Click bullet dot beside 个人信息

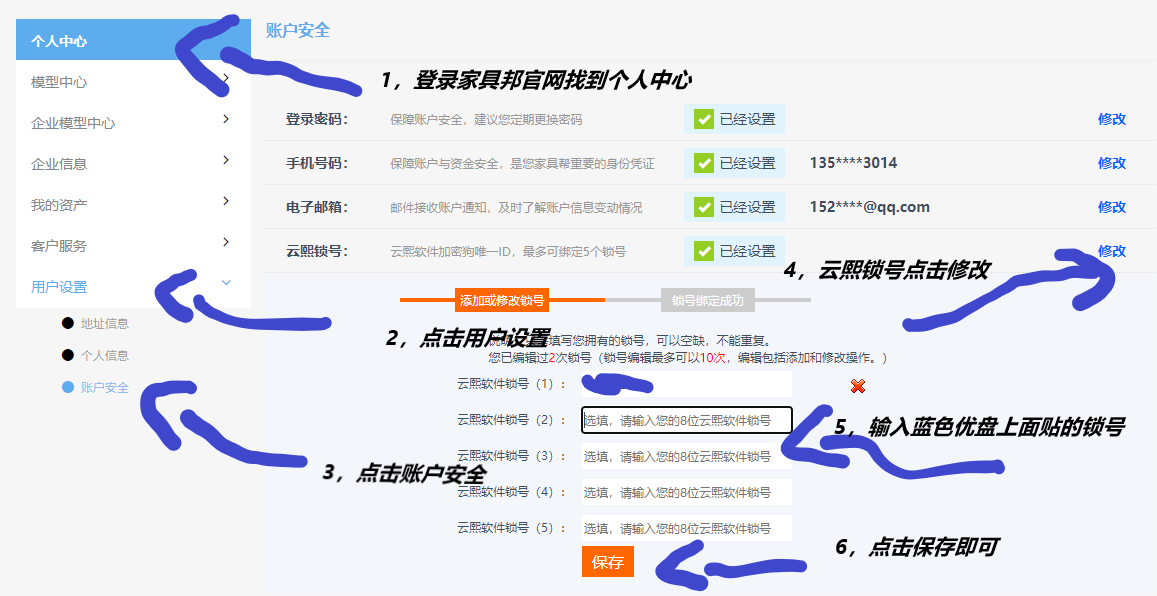(x=68, y=355)
